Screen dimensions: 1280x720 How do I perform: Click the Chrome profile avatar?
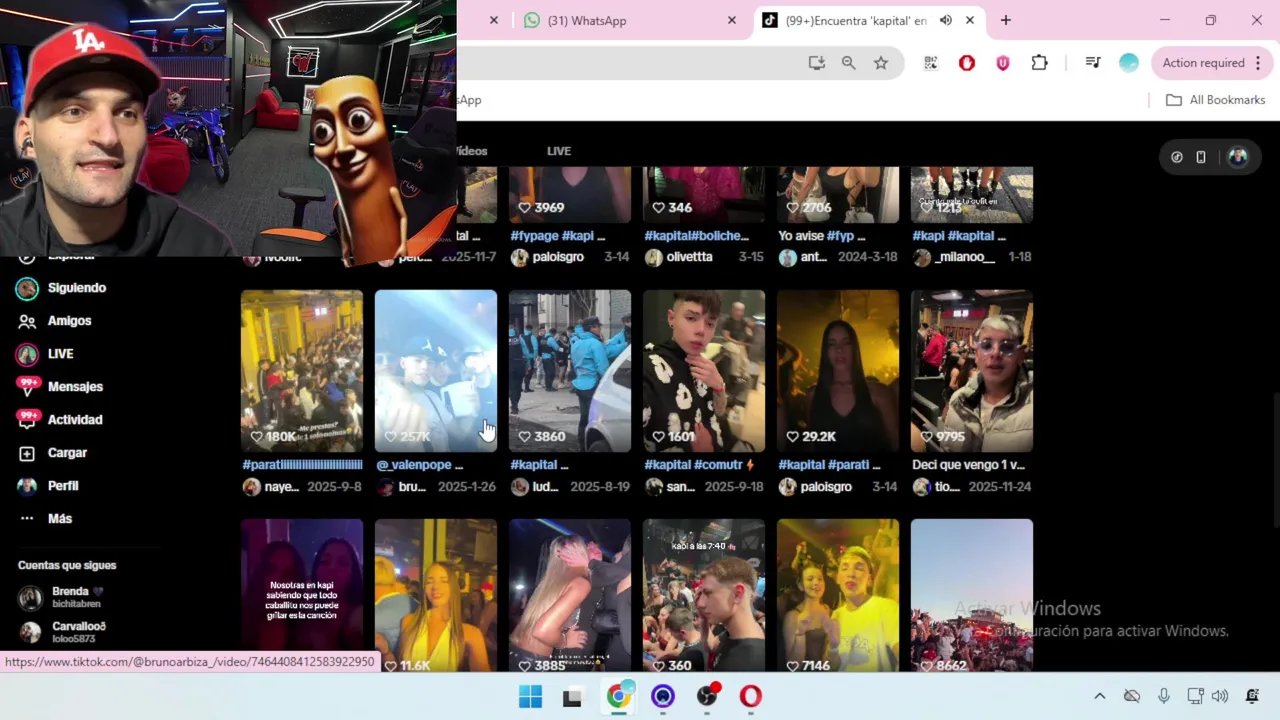click(1128, 63)
